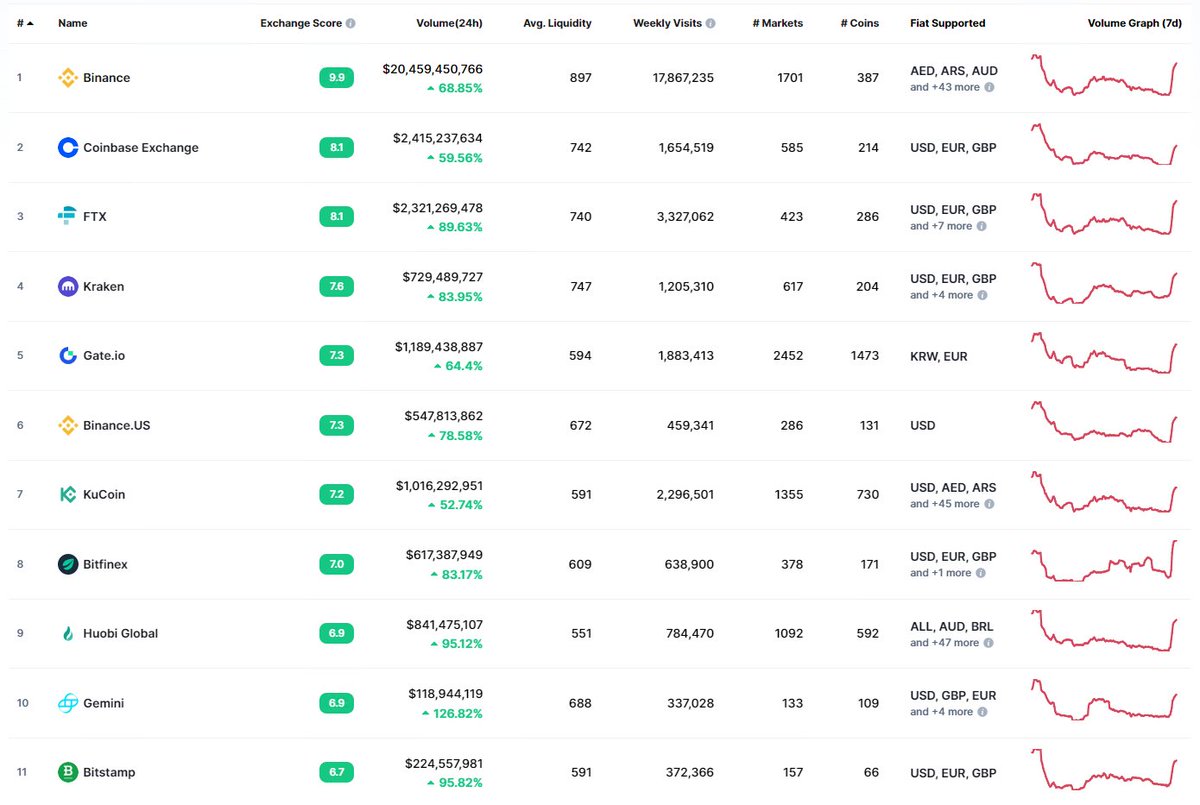Open the Binance exchange link

(x=107, y=78)
